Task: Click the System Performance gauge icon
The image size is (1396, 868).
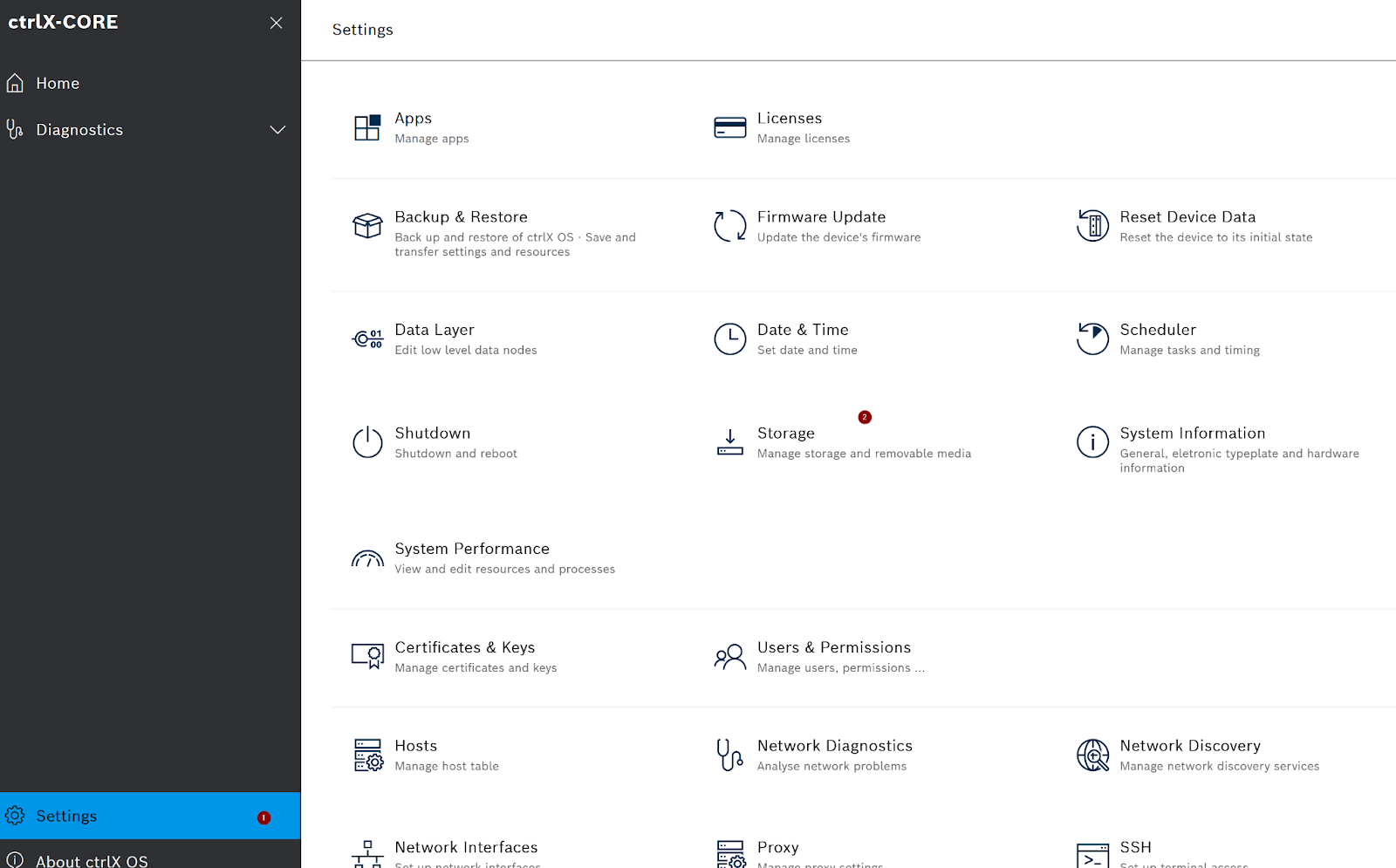Action: click(367, 558)
